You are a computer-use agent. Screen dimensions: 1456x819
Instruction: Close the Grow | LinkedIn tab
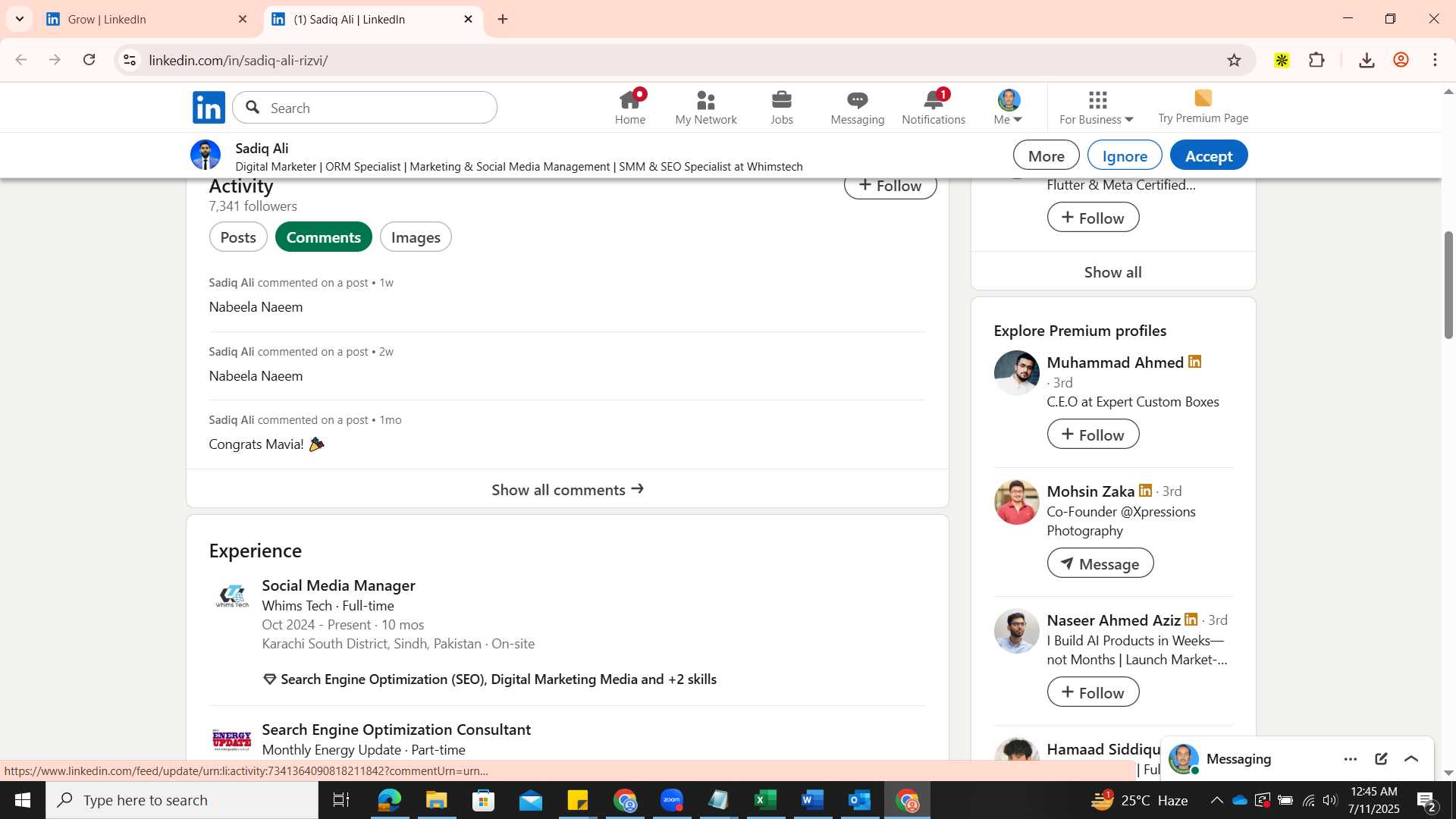coord(243,19)
